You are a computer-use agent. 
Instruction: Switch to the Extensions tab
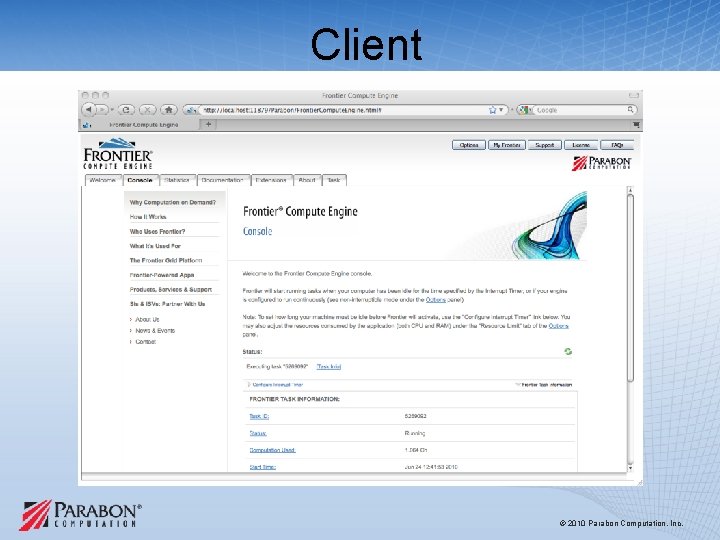point(271,180)
